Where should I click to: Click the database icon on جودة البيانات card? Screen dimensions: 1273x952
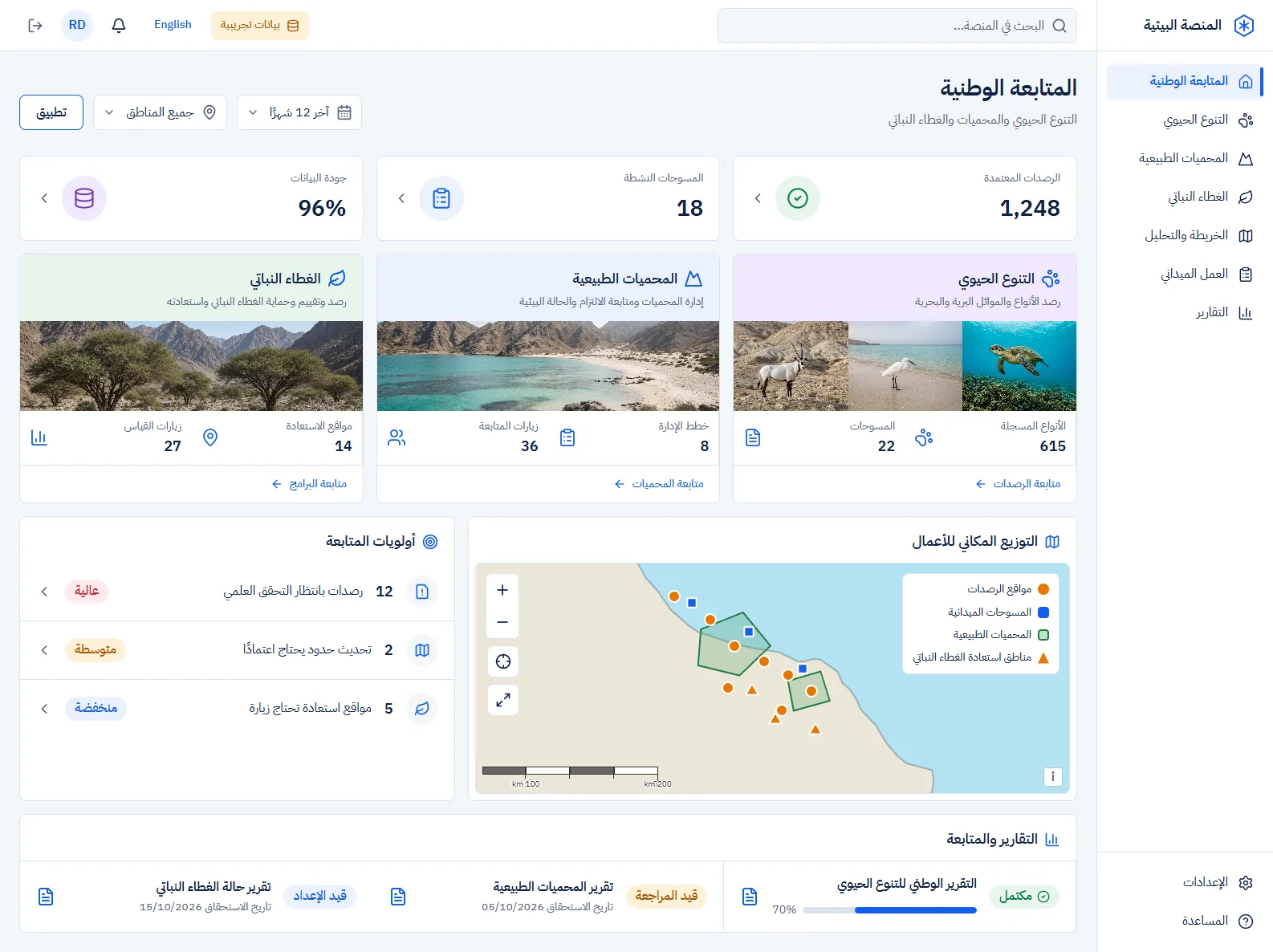(84, 198)
